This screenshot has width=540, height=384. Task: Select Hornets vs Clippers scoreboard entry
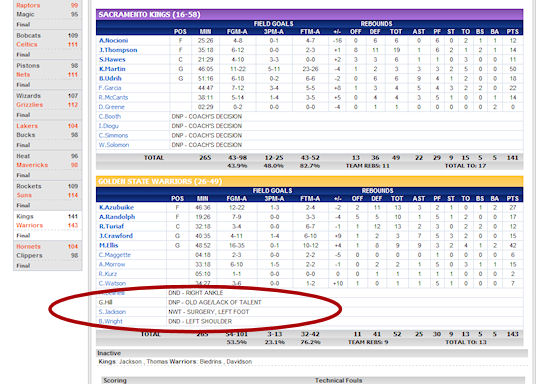click(x=48, y=255)
